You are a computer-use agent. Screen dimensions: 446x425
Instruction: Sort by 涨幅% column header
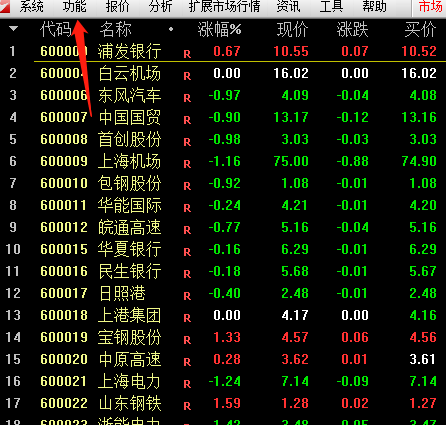tap(219, 29)
